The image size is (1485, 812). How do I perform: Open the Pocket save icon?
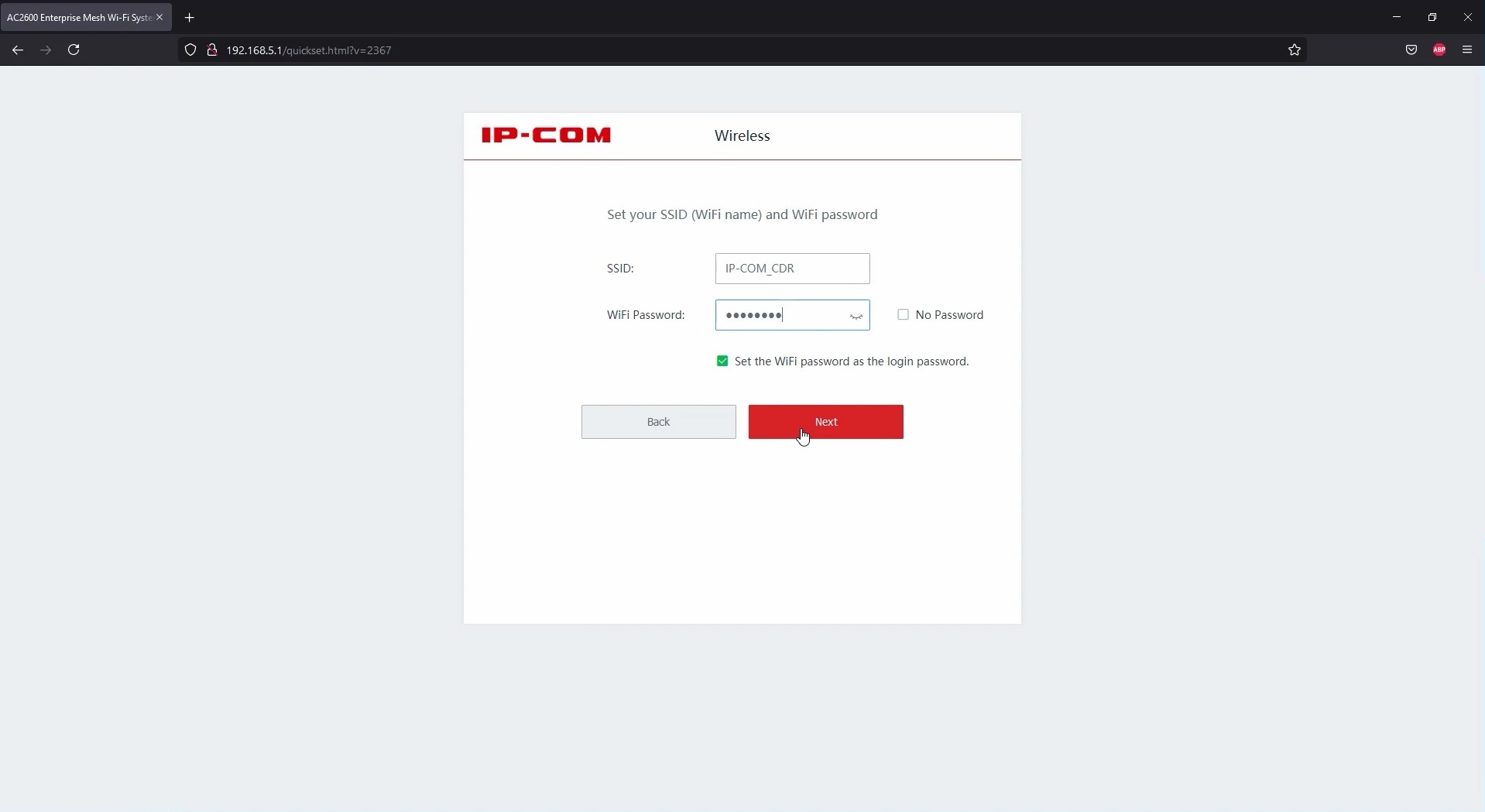click(x=1412, y=50)
